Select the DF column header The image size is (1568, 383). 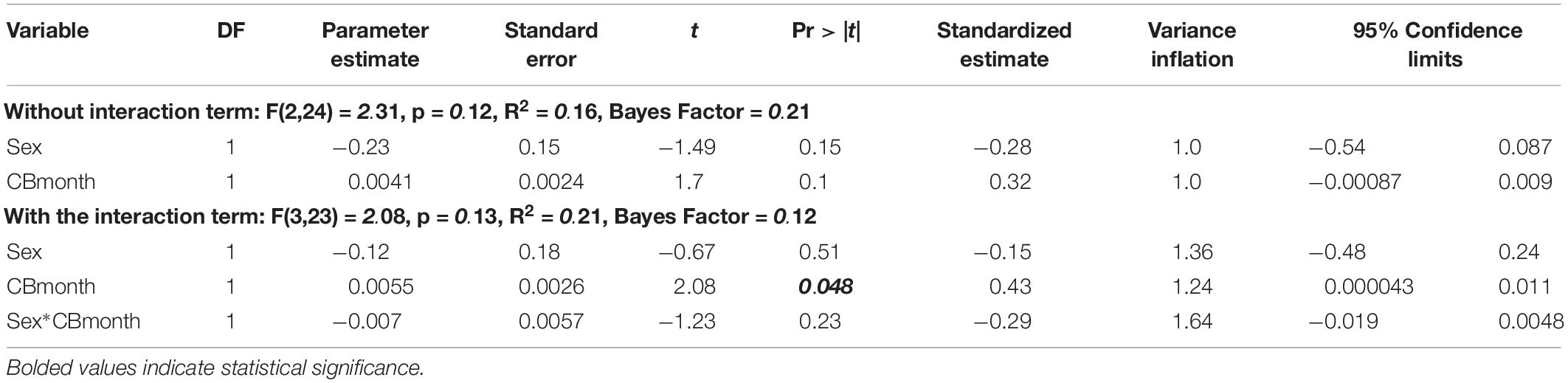pyautogui.click(x=231, y=30)
